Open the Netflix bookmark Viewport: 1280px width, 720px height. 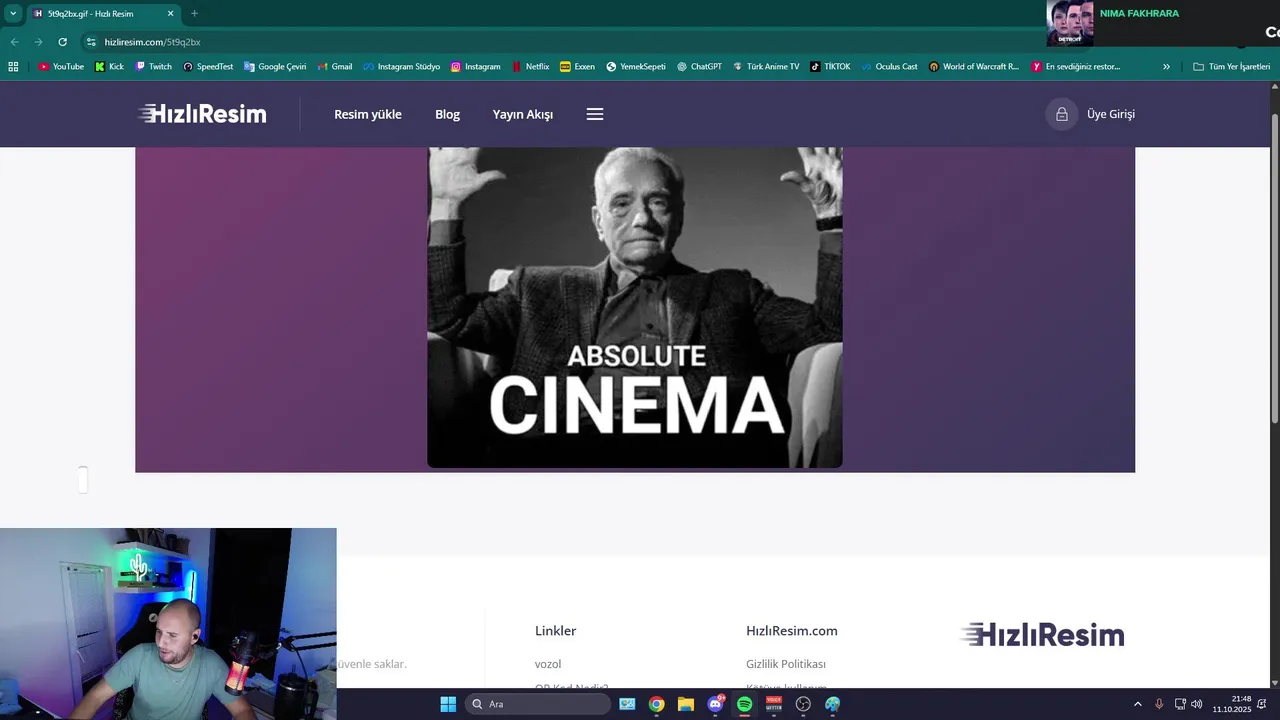(530, 66)
